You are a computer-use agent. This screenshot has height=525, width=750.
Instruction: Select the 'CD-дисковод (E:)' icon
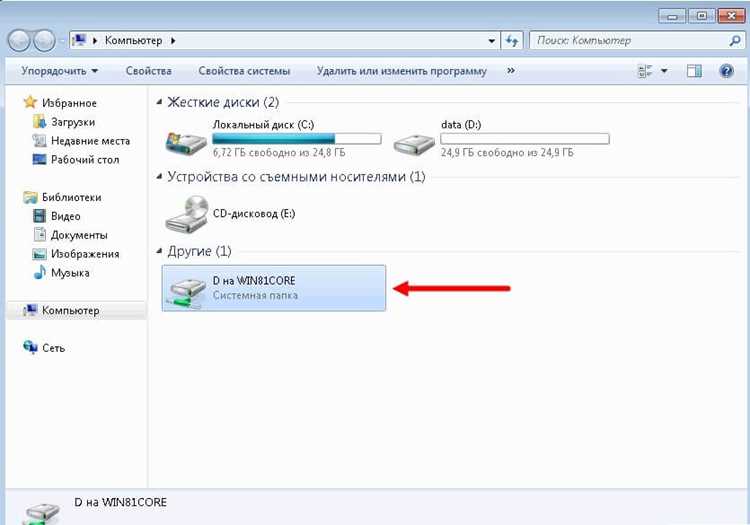187,214
